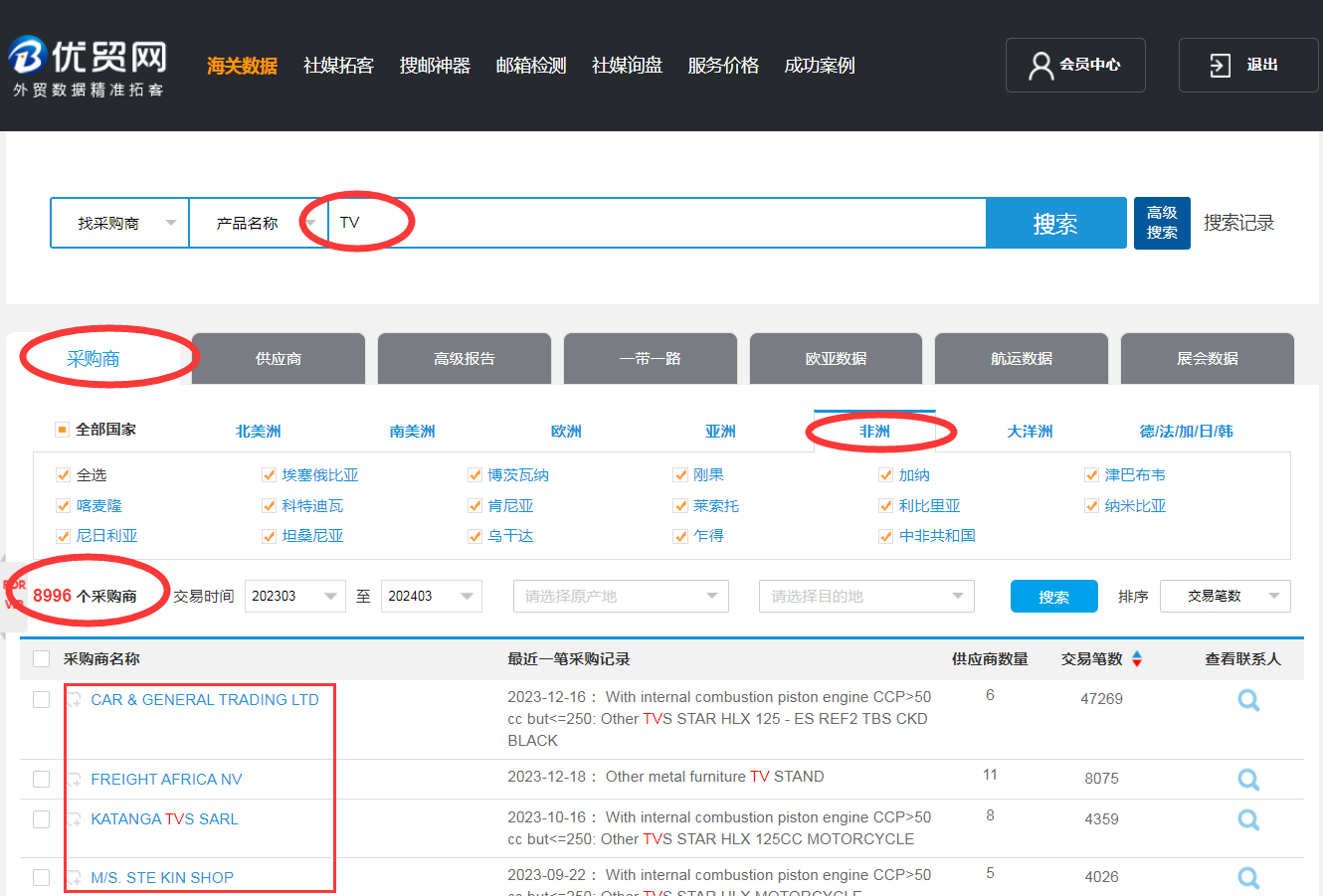Toggle the 全选 checkbox
Viewport: 1323px width, 896px height.
[64, 475]
